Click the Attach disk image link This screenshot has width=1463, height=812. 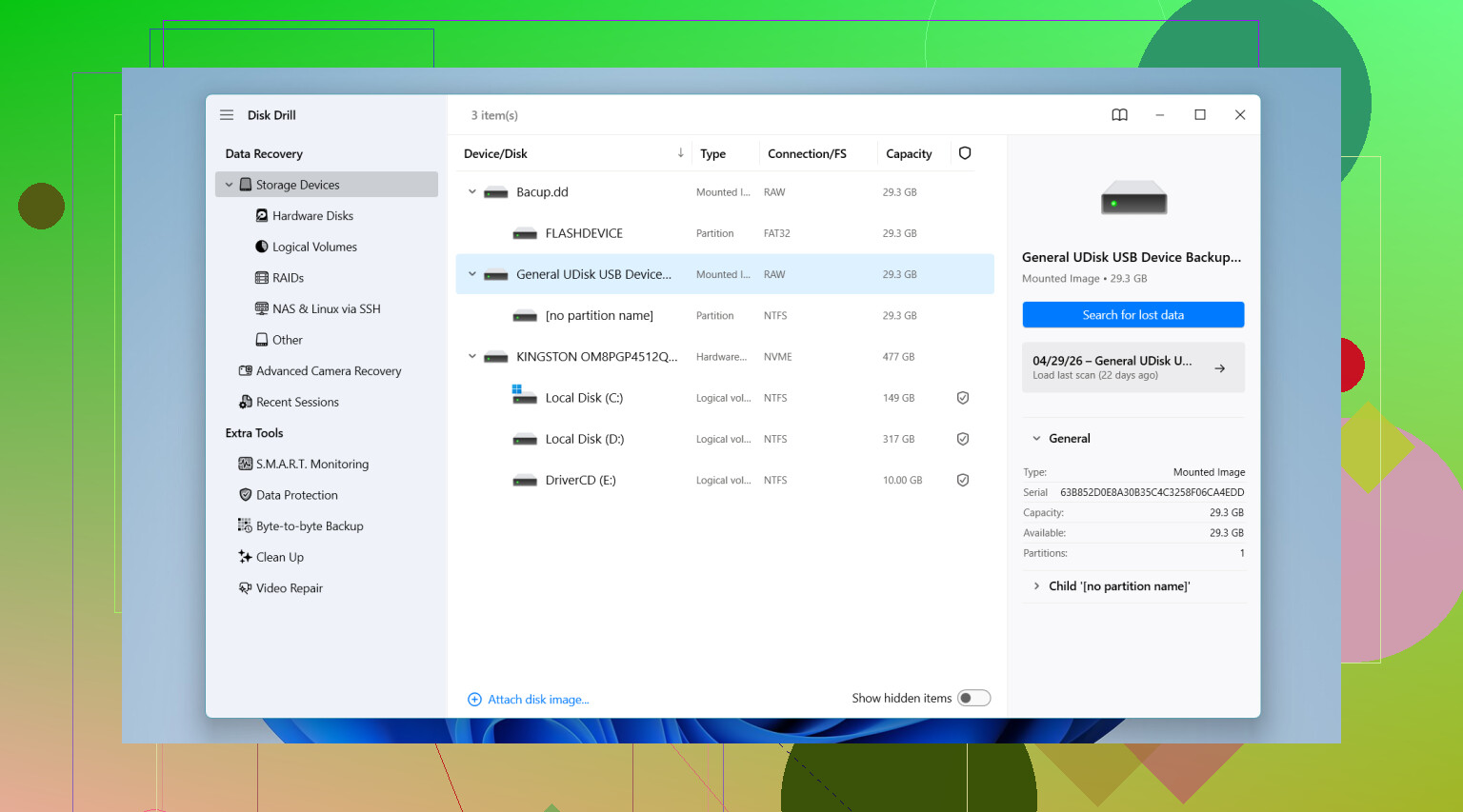(538, 700)
